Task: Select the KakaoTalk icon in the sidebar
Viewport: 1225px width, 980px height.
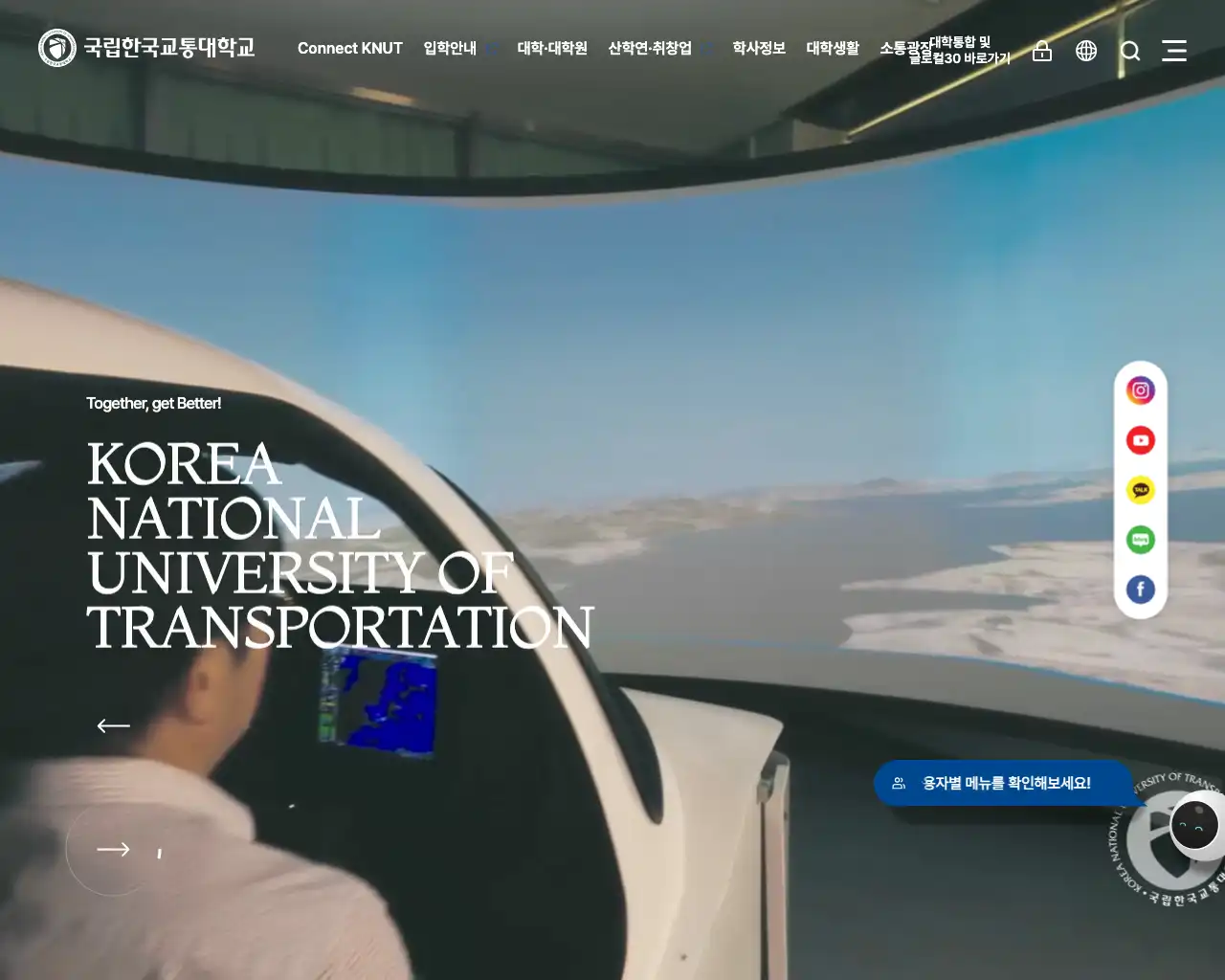Action: (1140, 490)
